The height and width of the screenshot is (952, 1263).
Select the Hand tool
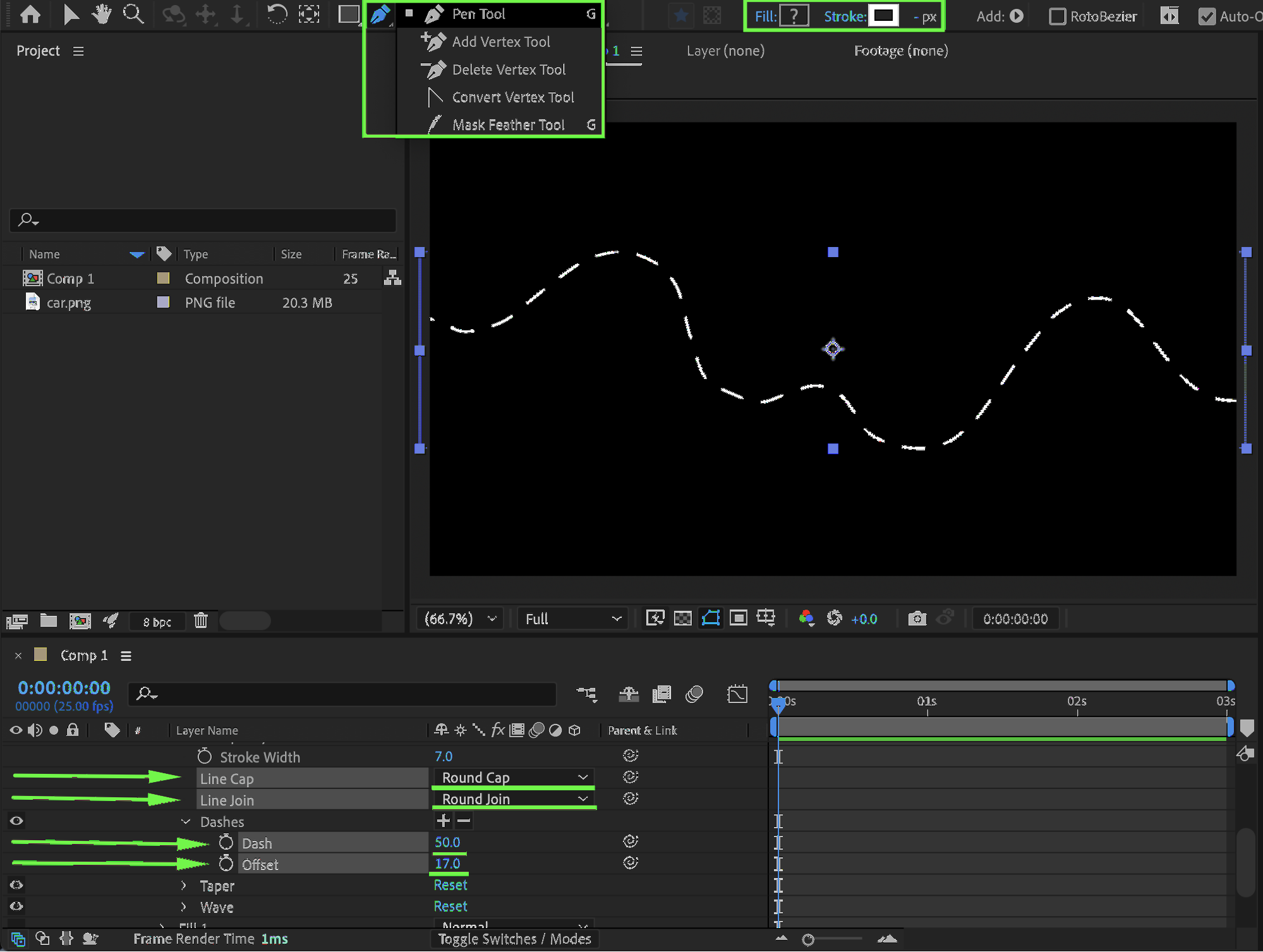pyautogui.click(x=101, y=15)
